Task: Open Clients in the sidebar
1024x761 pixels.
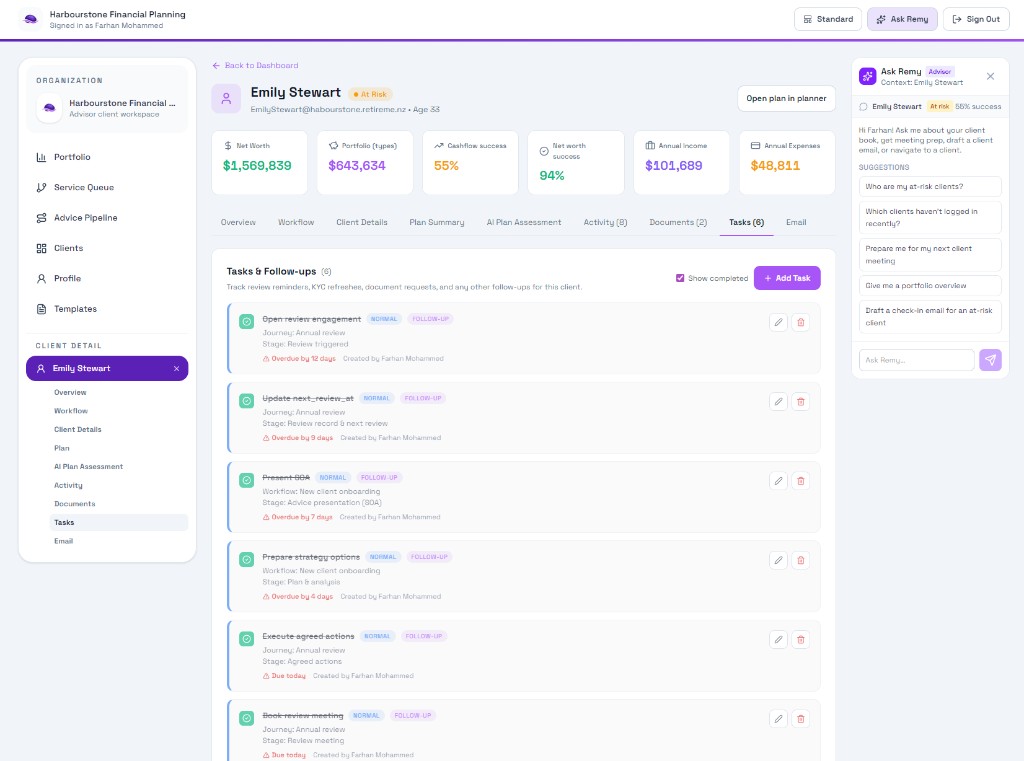Action: [x=107, y=248]
